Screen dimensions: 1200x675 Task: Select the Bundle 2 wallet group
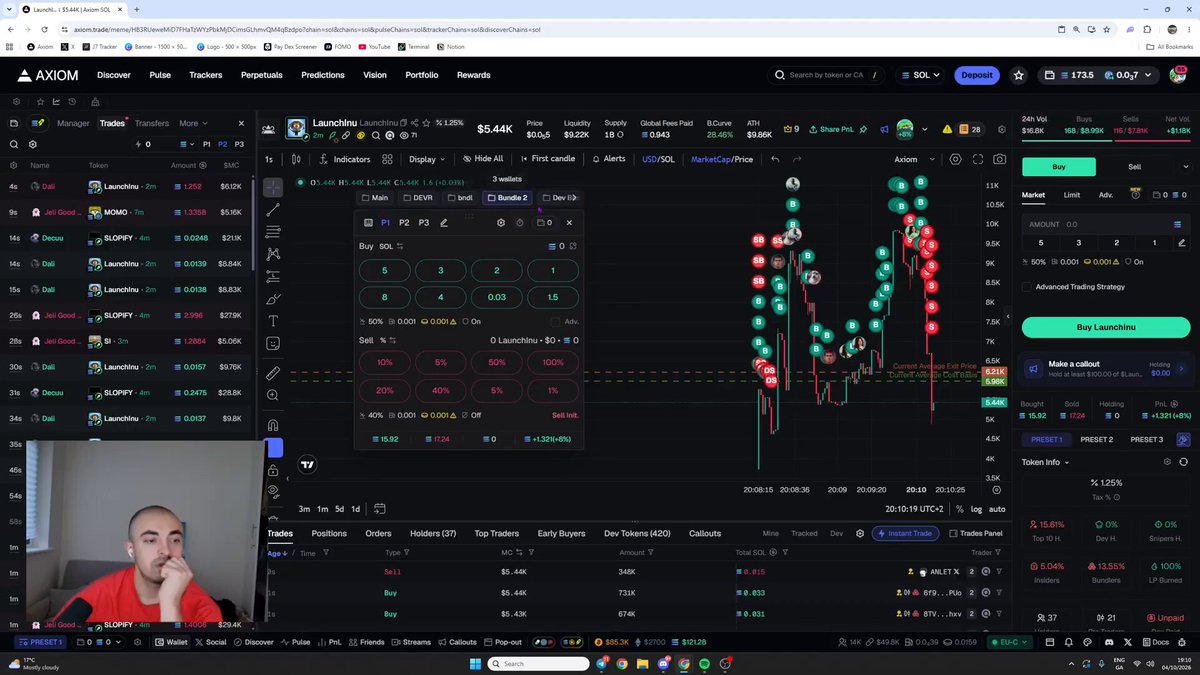(507, 198)
